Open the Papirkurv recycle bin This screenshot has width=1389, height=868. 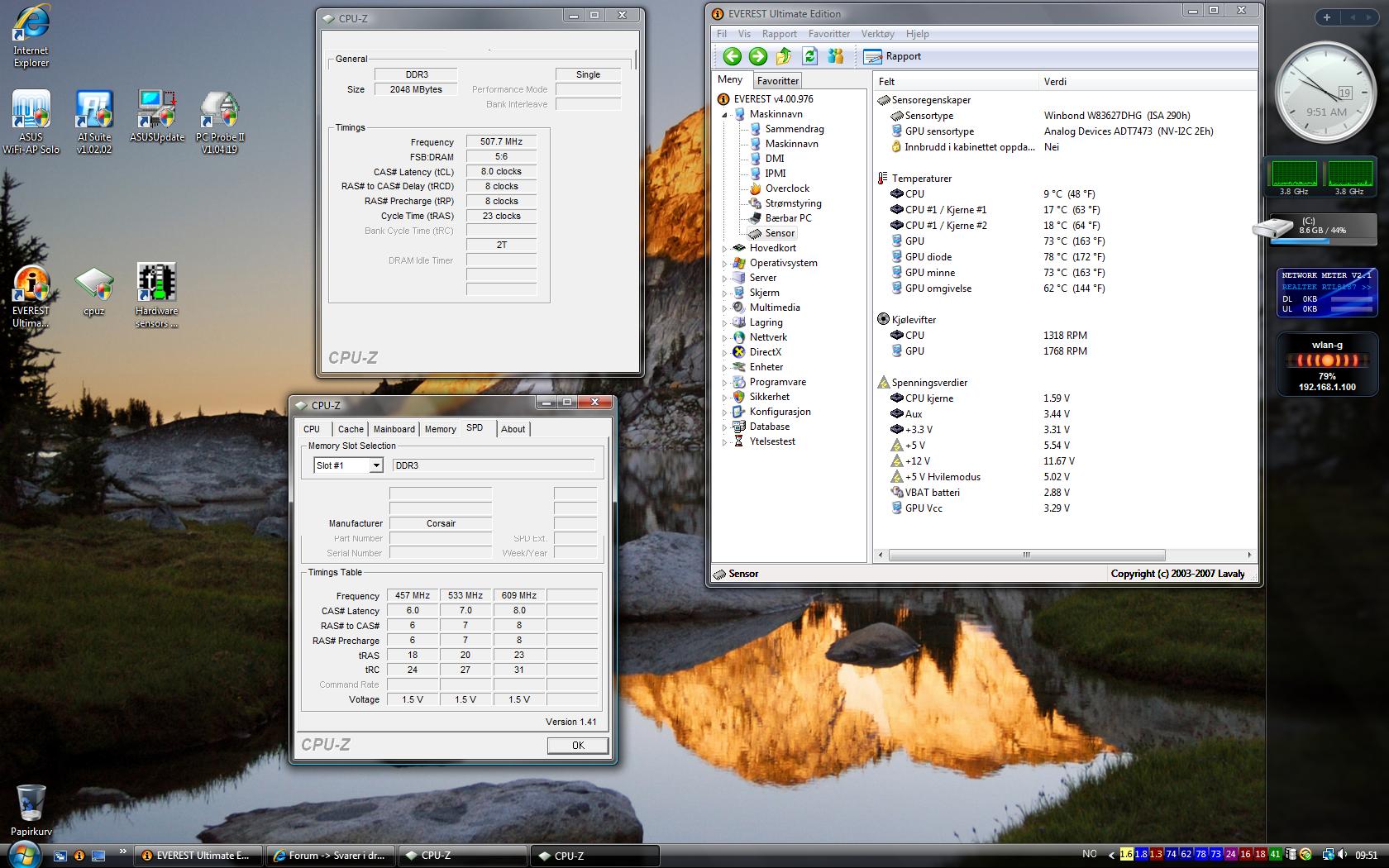[x=31, y=810]
